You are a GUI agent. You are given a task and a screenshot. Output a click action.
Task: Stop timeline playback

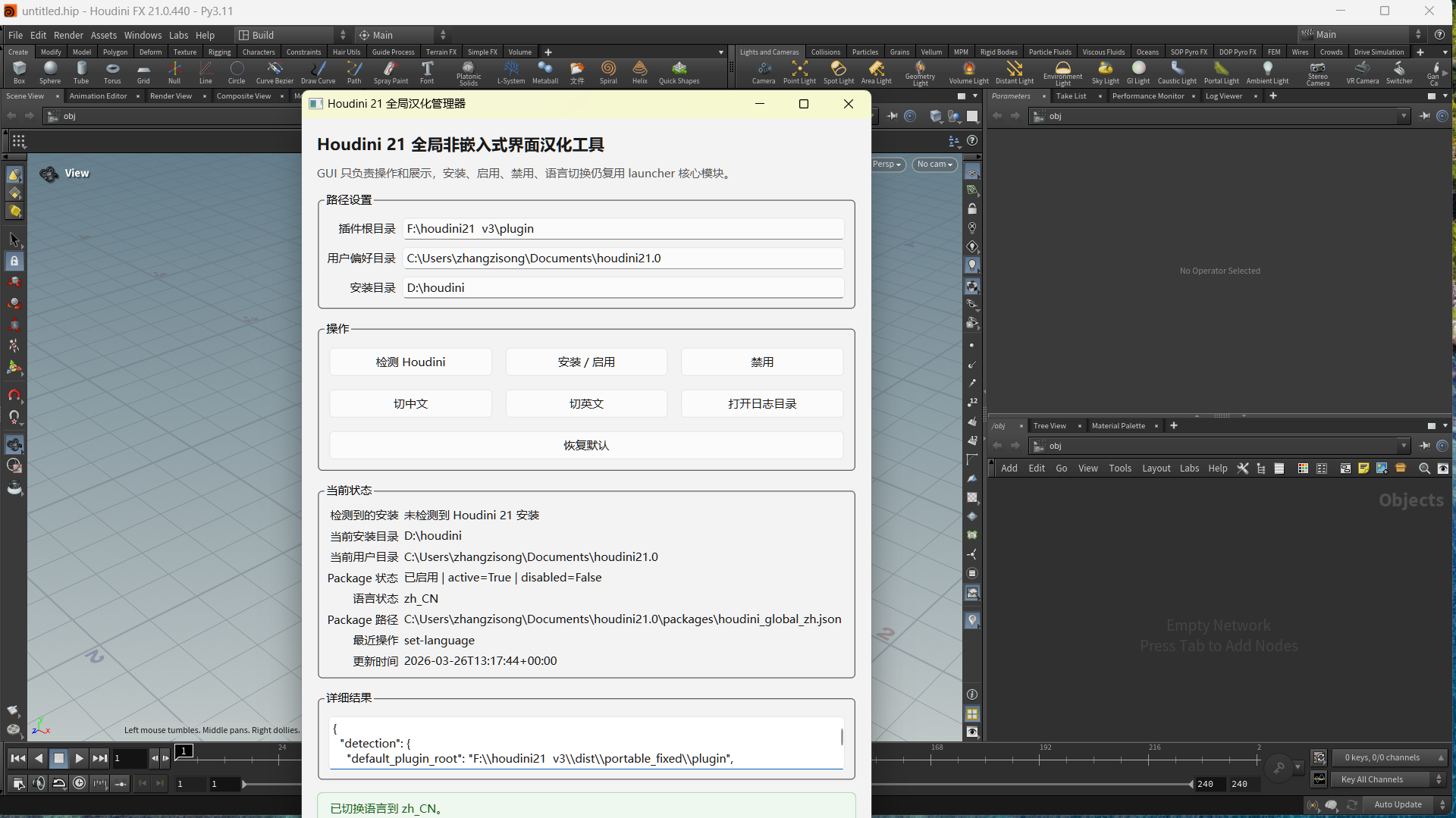(x=58, y=758)
